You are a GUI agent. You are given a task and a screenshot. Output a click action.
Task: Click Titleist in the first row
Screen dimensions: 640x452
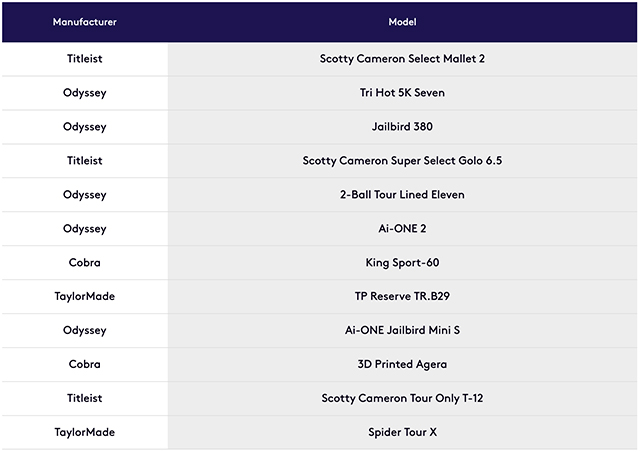(84, 59)
